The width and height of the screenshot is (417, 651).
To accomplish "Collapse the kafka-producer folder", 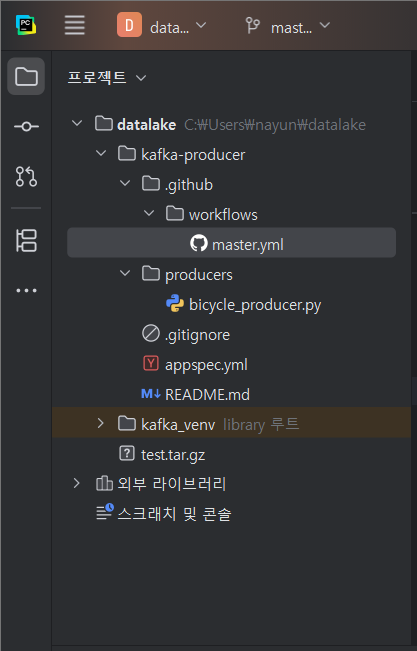I will tap(101, 153).
